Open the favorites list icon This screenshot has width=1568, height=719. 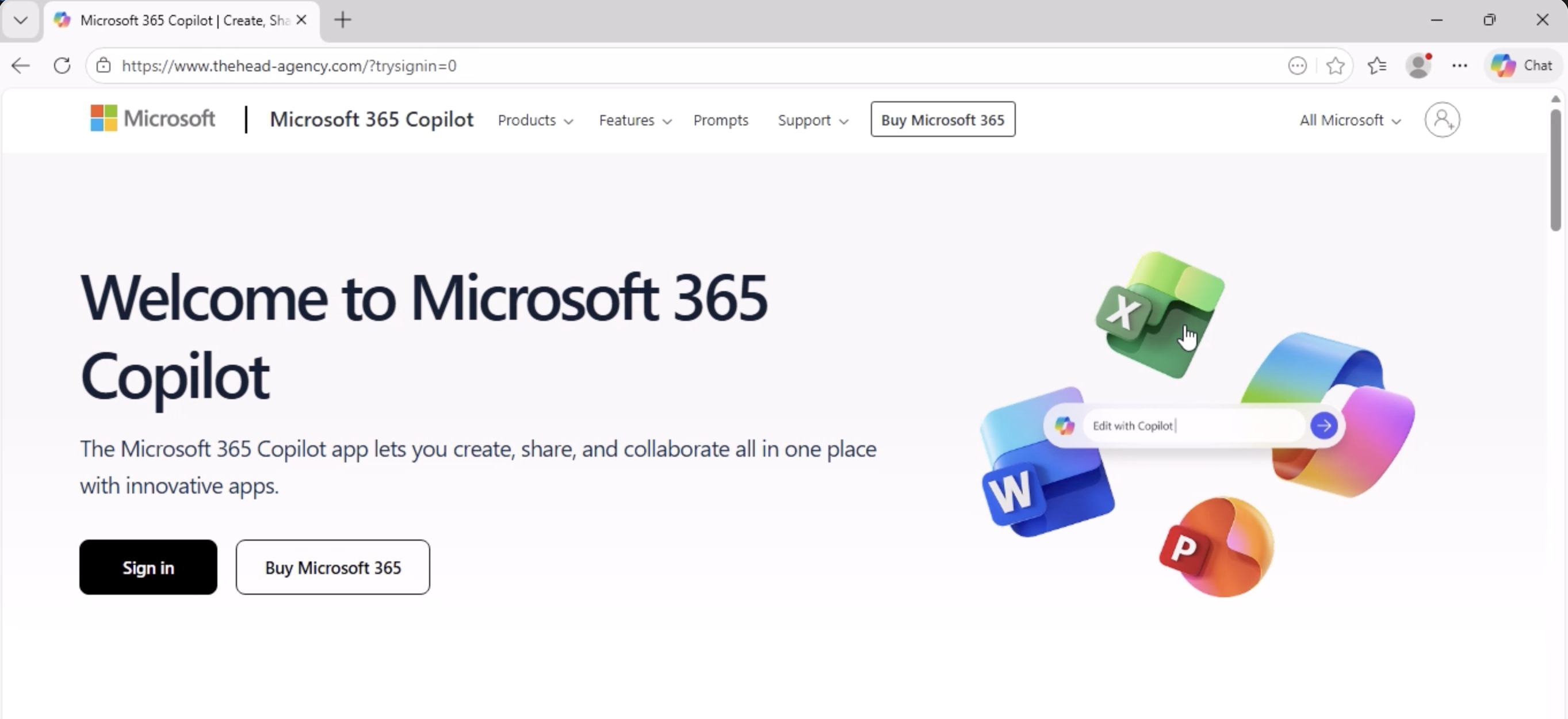(1376, 65)
